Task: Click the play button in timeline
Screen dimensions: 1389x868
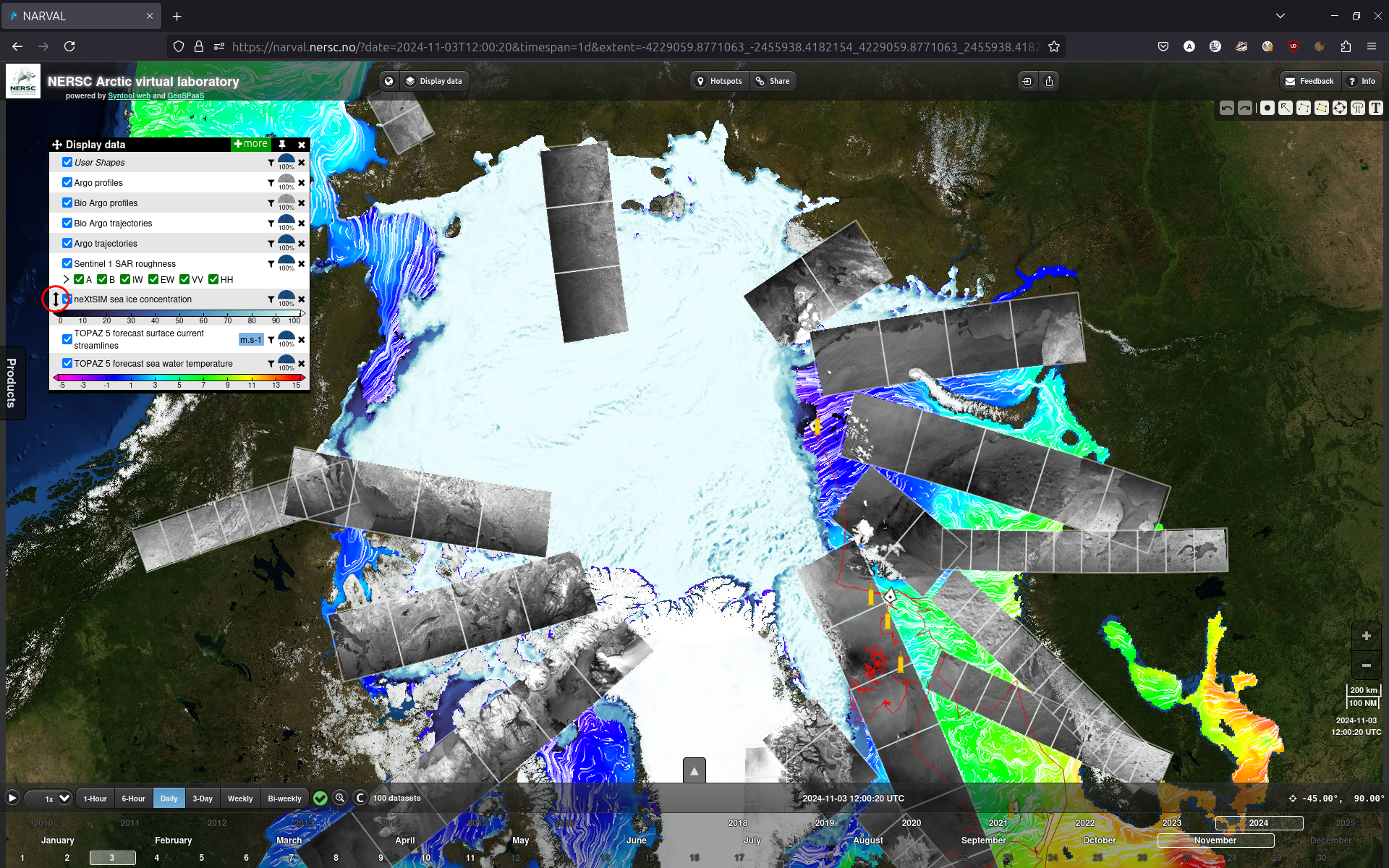Action: (x=11, y=798)
